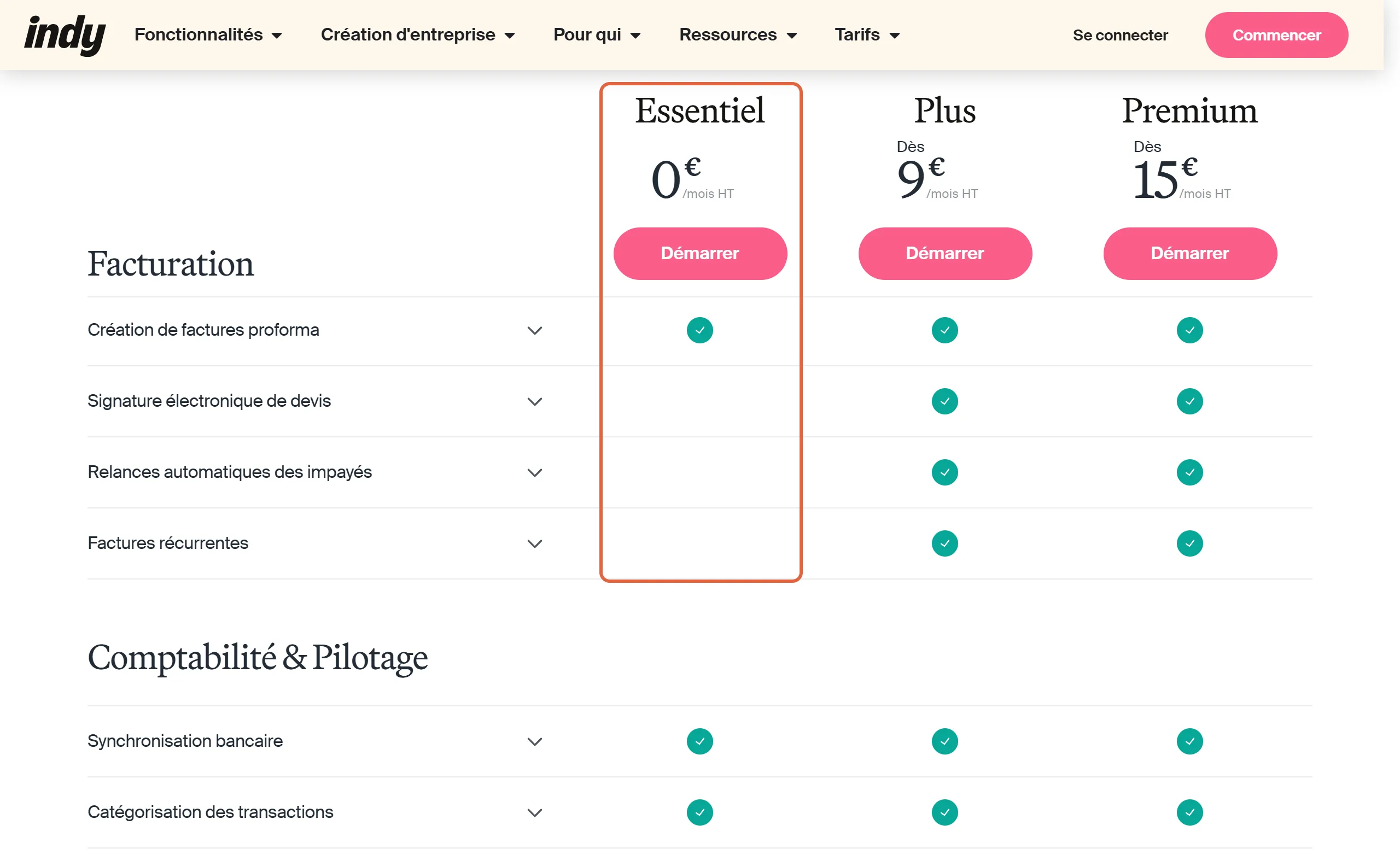Click Premium checkmark for Factures récurrentes
Screen dimensions: 1400x854
click(1190, 543)
